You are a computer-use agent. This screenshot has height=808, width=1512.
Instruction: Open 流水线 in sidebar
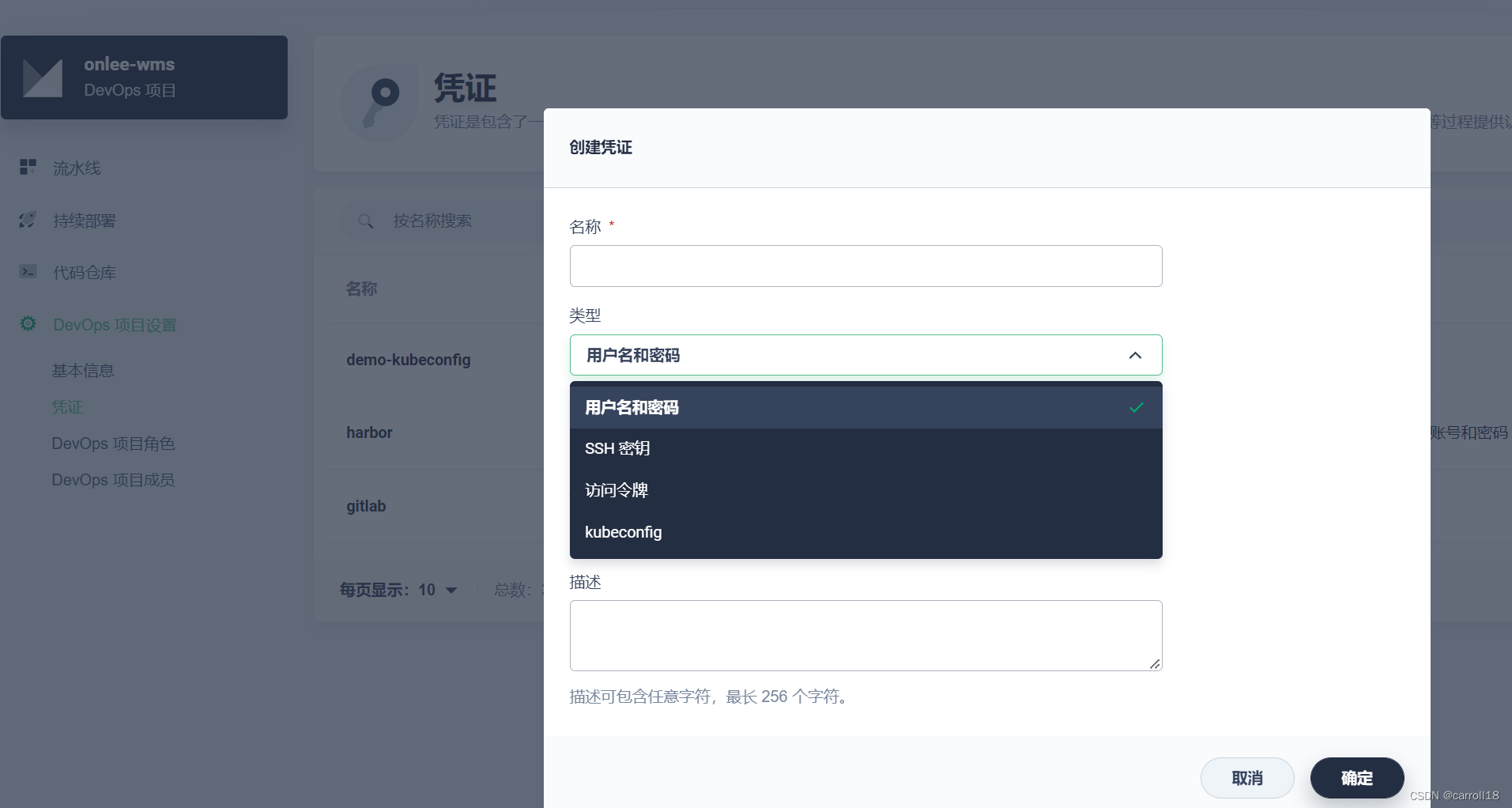point(77,168)
